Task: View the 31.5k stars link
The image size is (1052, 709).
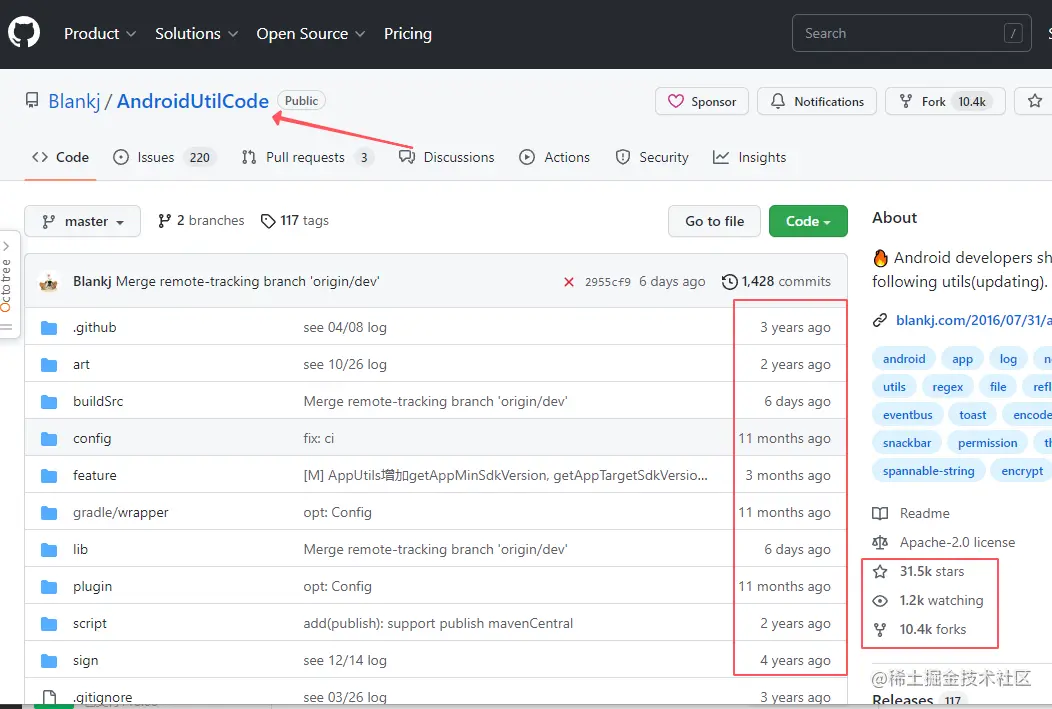Action: [918, 571]
